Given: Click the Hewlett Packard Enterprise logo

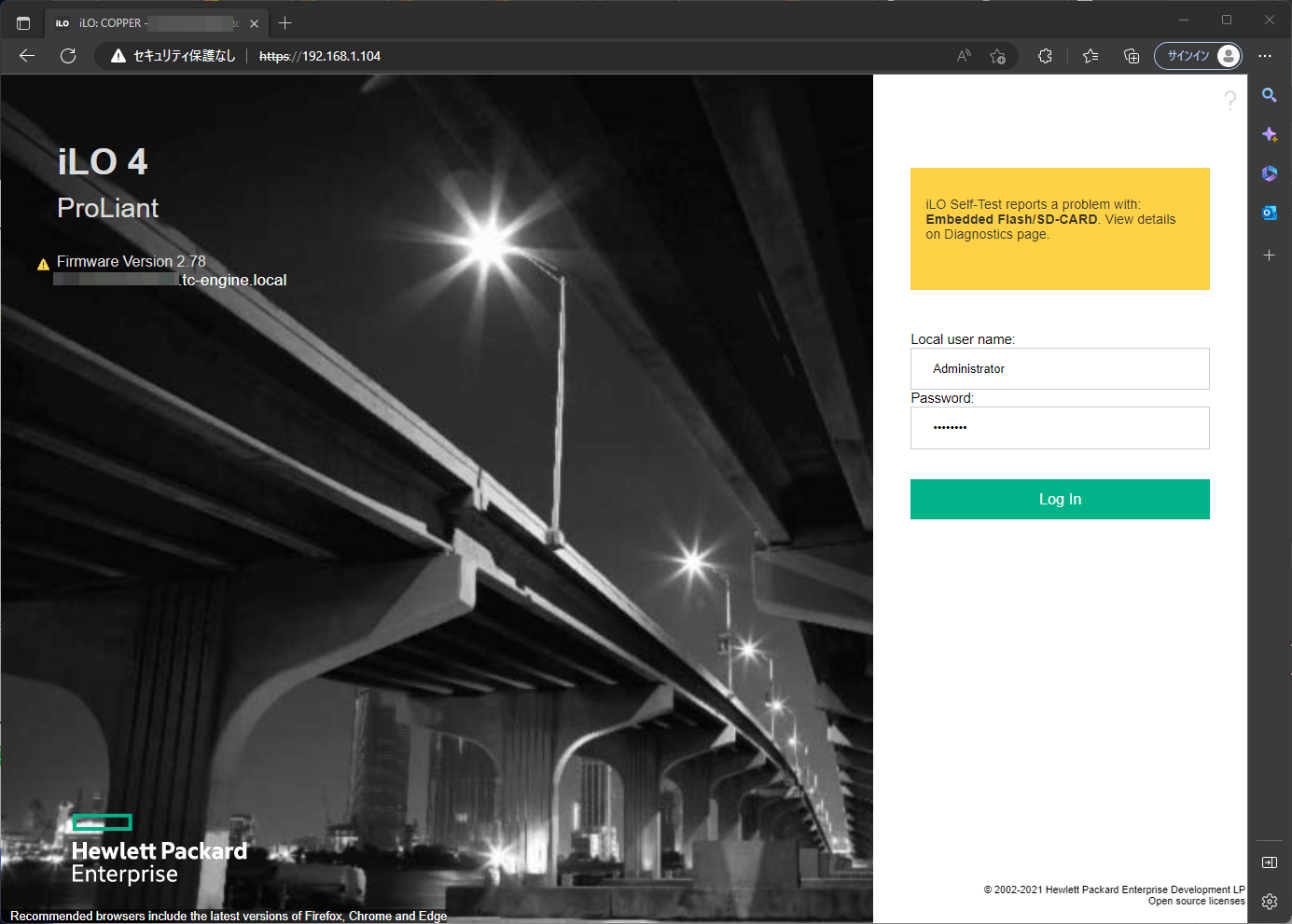Looking at the screenshot, I should coord(159,849).
